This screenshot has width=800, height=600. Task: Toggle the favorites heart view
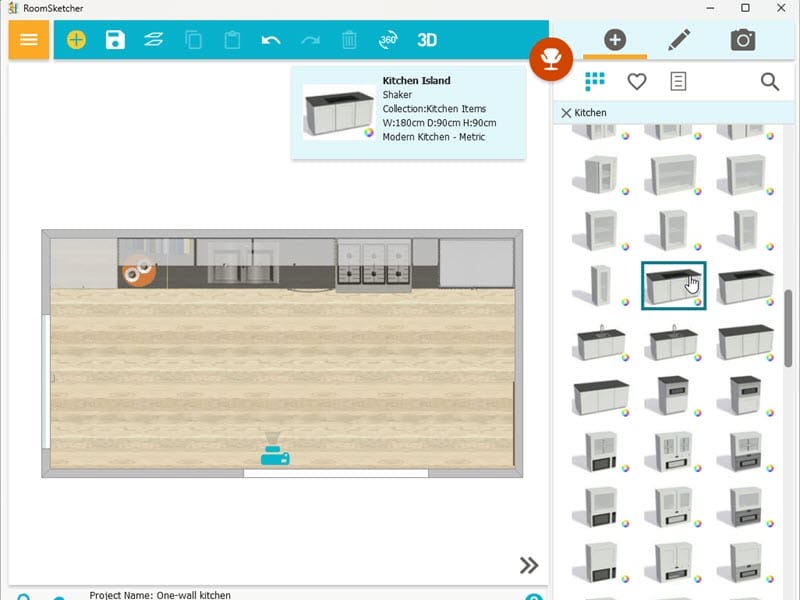pos(637,82)
